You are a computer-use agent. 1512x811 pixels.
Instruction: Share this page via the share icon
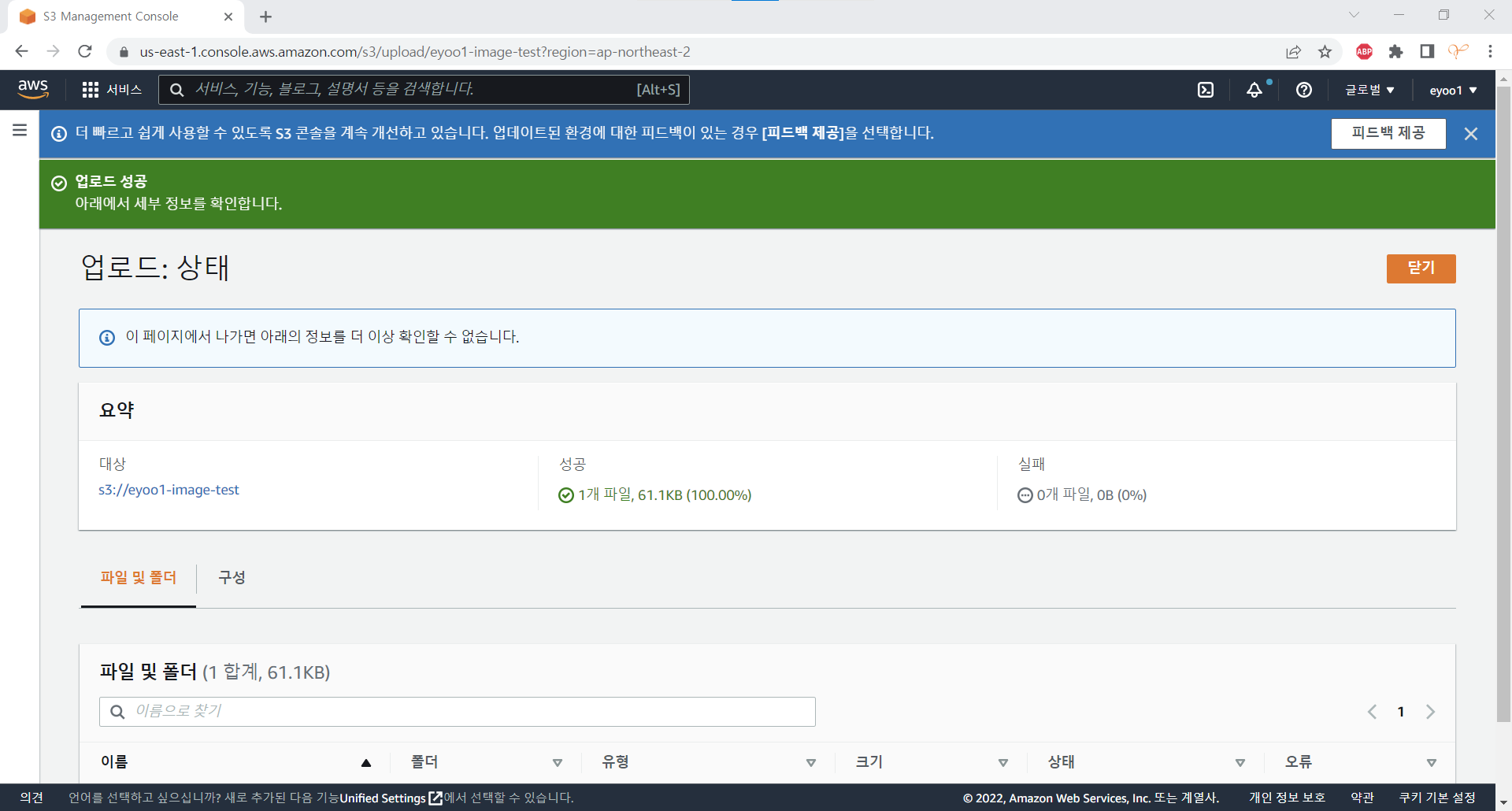point(1293,51)
